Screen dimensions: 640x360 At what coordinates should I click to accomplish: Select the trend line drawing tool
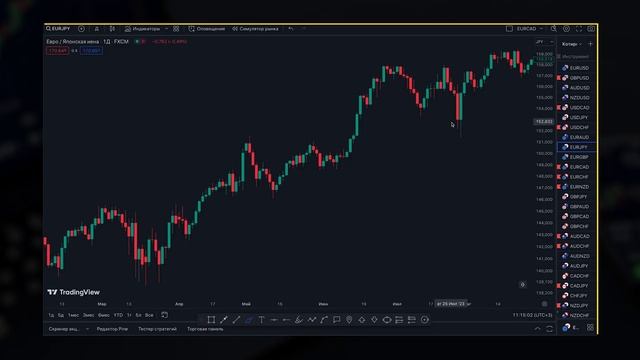(x=236, y=320)
